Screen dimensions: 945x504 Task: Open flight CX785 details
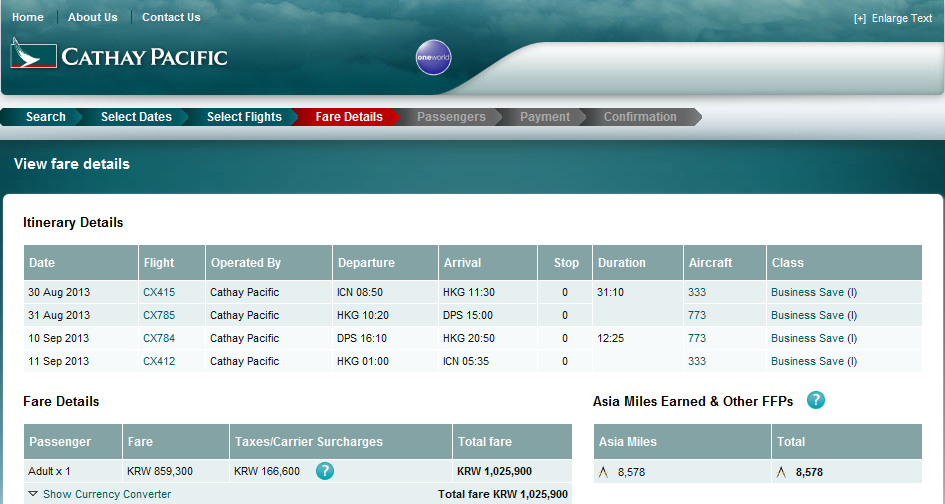coord(159,315)
